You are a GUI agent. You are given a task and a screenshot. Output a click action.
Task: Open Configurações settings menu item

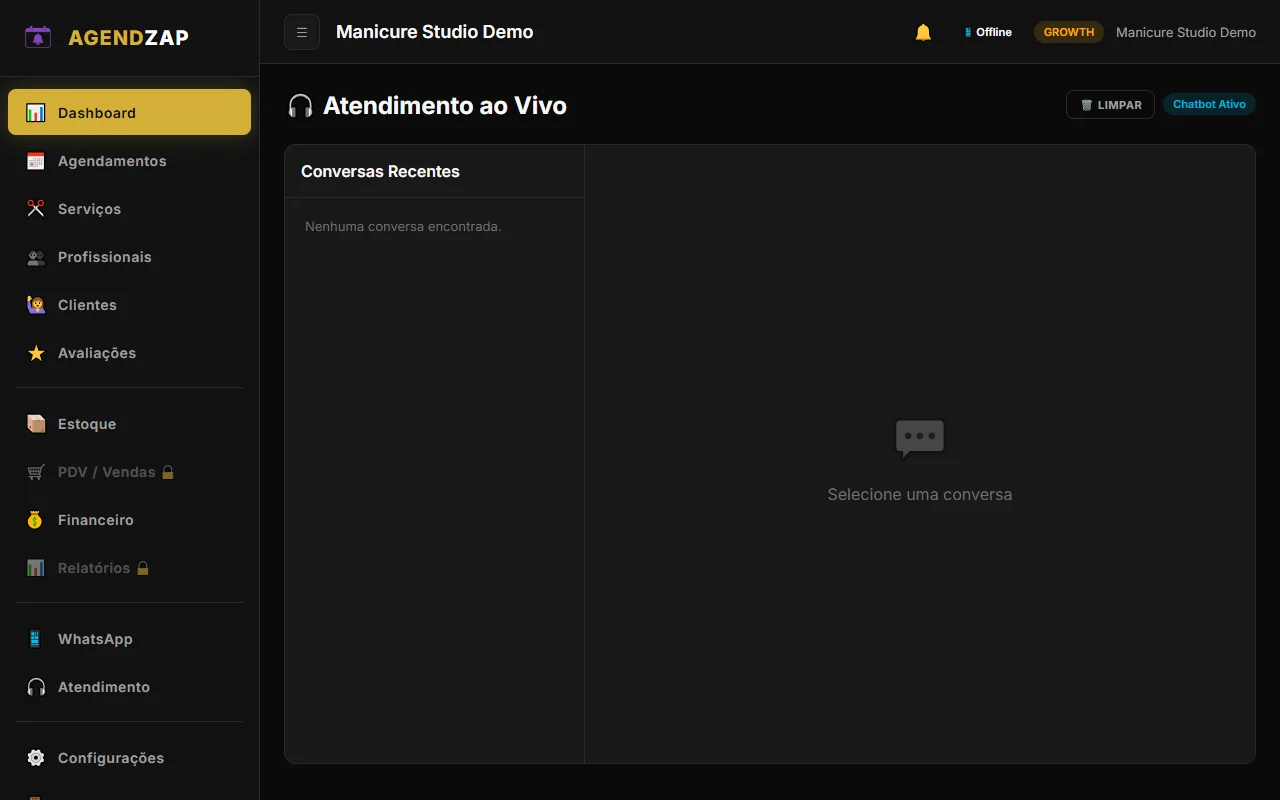coord(110,758)
